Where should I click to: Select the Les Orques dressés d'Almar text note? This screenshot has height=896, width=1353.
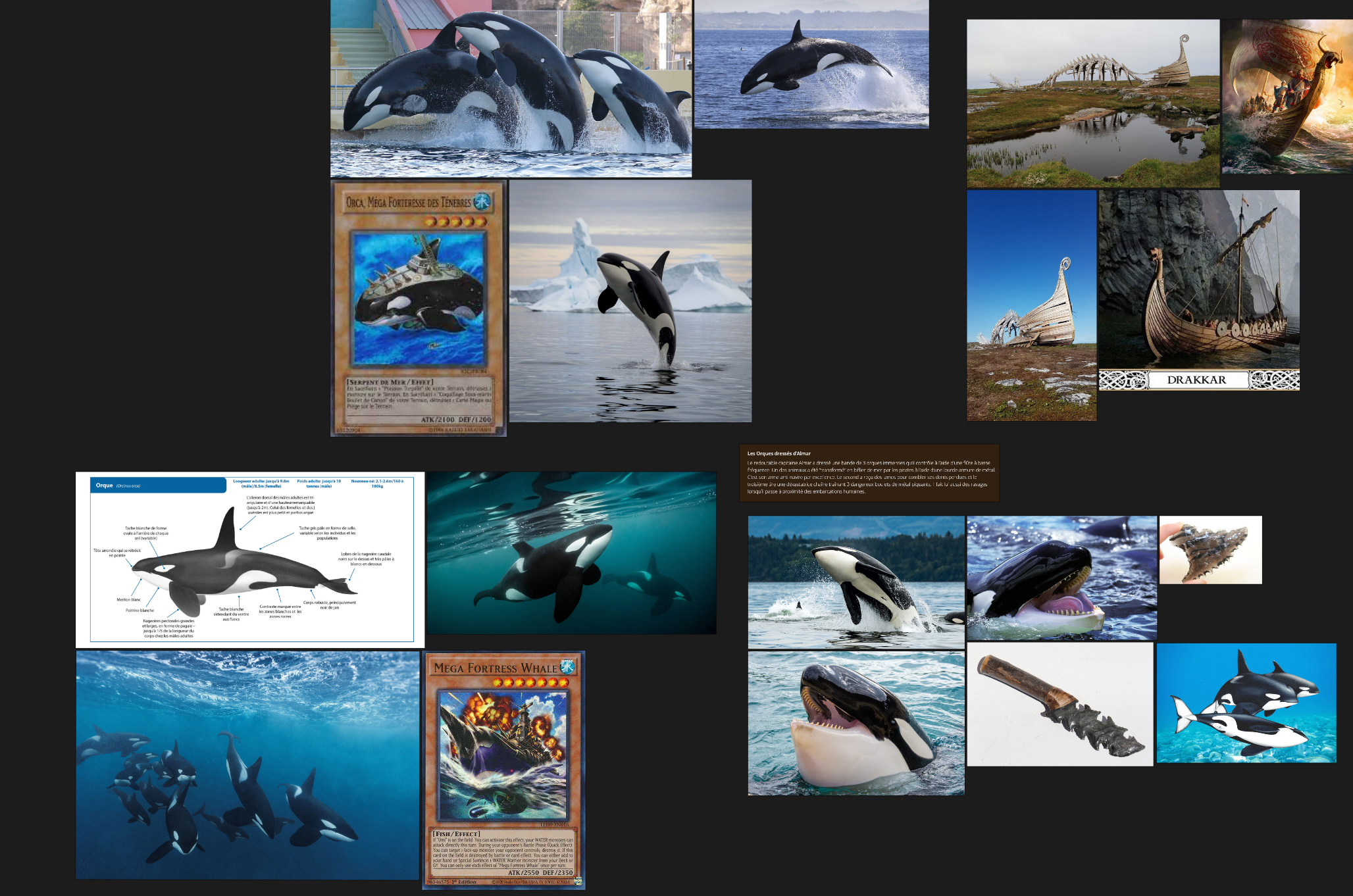tap(869, 473)
